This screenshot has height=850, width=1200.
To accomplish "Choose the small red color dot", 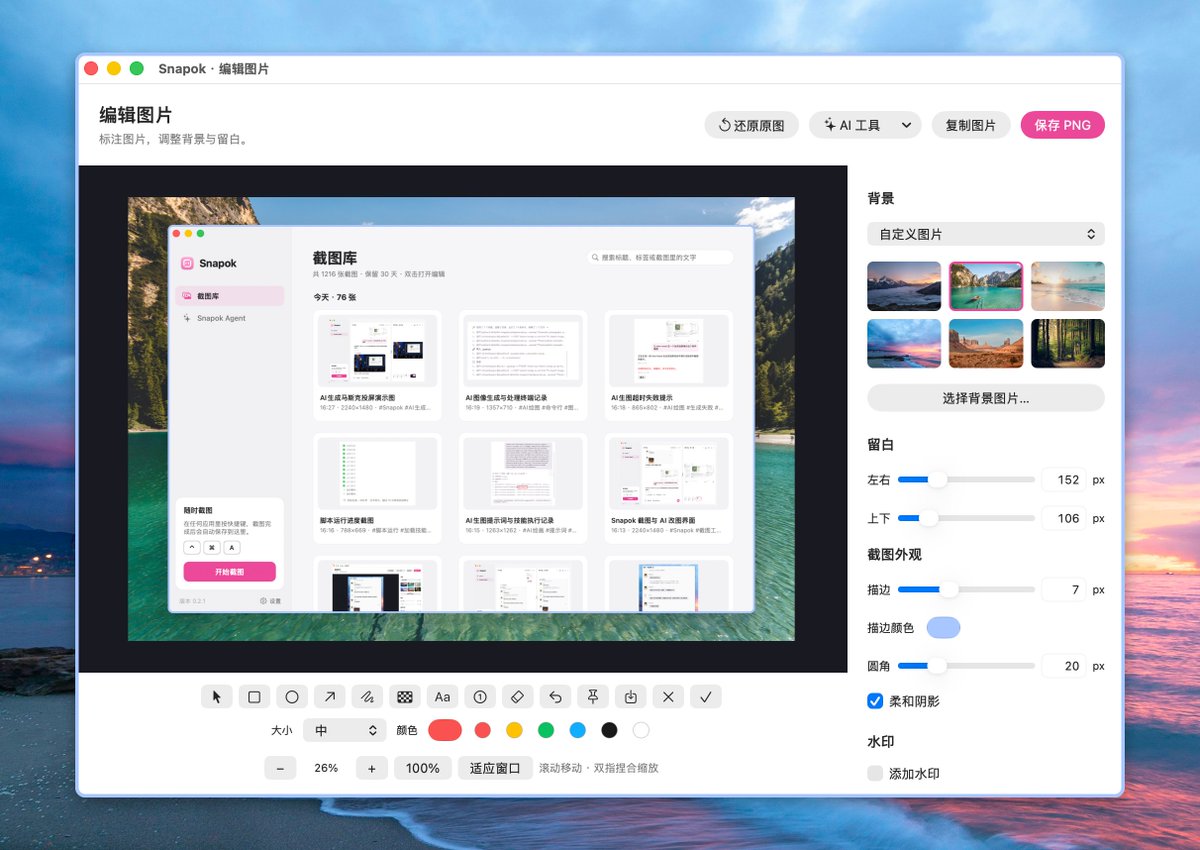I will click(483, 730).
